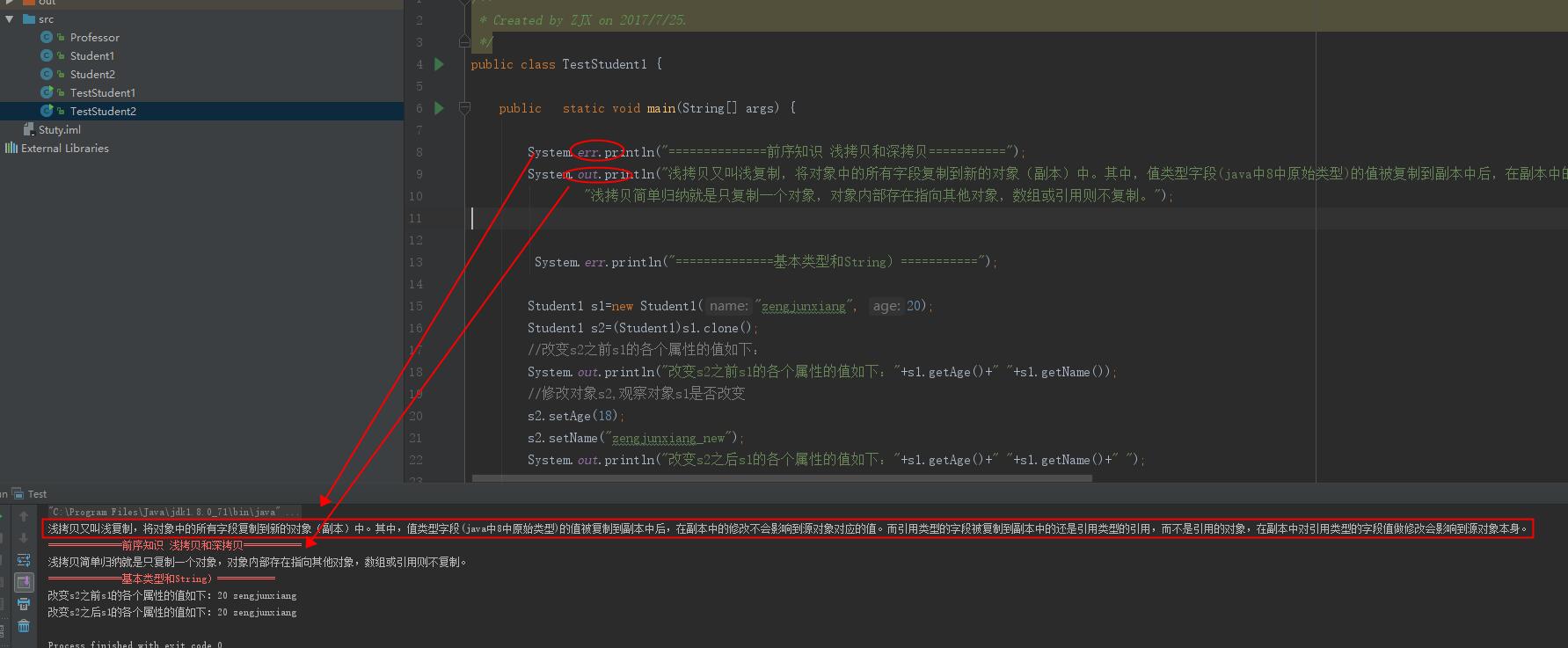Collapse the main method code block
The height and width of the screenshot is (648, 1568).
pos(464,108)
